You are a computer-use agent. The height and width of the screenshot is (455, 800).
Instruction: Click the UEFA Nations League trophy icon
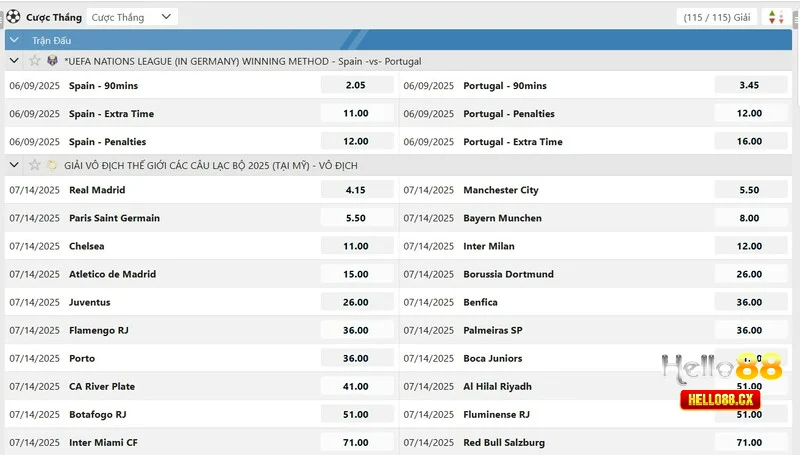[52, 61]
